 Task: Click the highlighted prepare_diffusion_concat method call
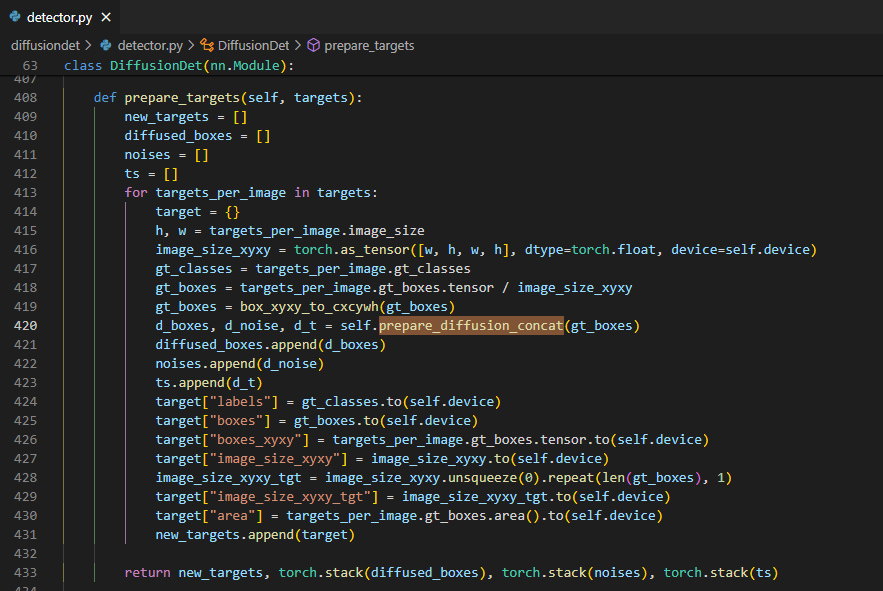(470, 325)
